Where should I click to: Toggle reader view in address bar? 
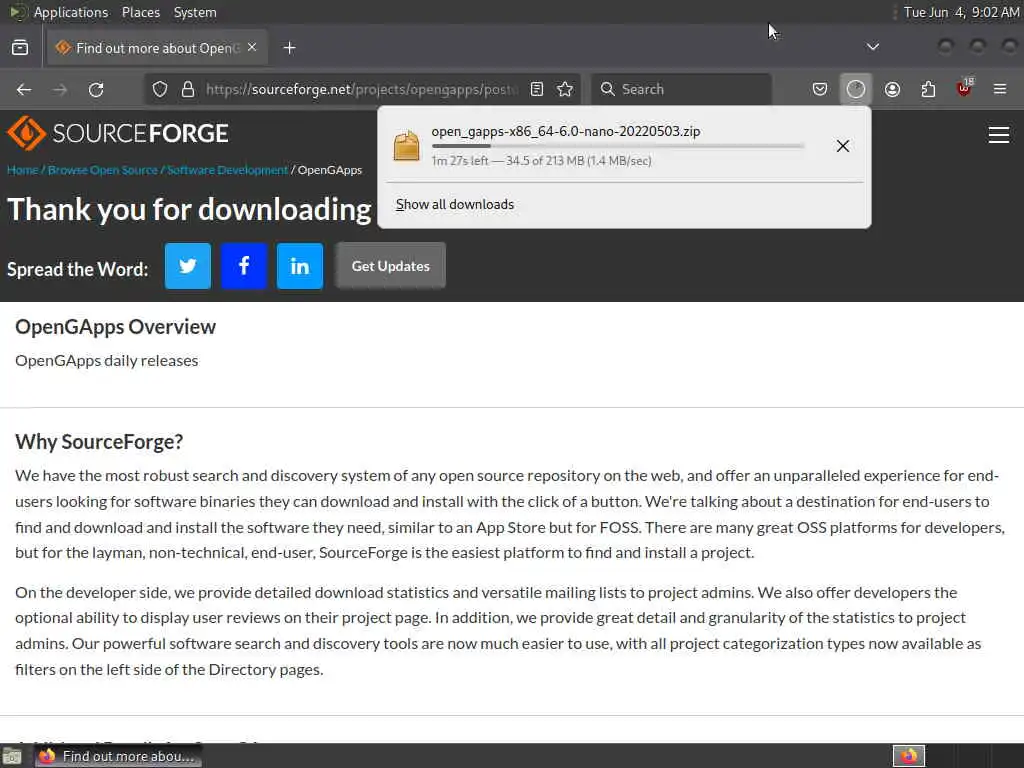537,89
